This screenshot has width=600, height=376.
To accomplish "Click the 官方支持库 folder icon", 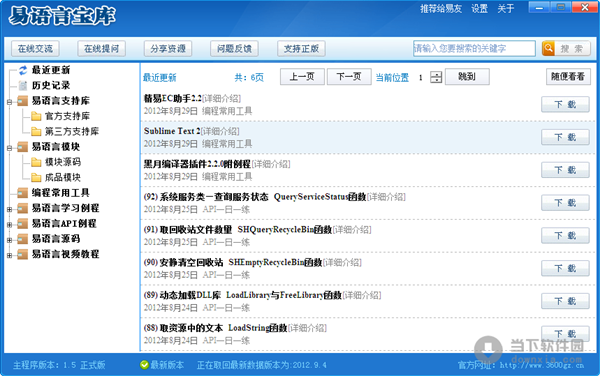I will [x=36, y=116].
